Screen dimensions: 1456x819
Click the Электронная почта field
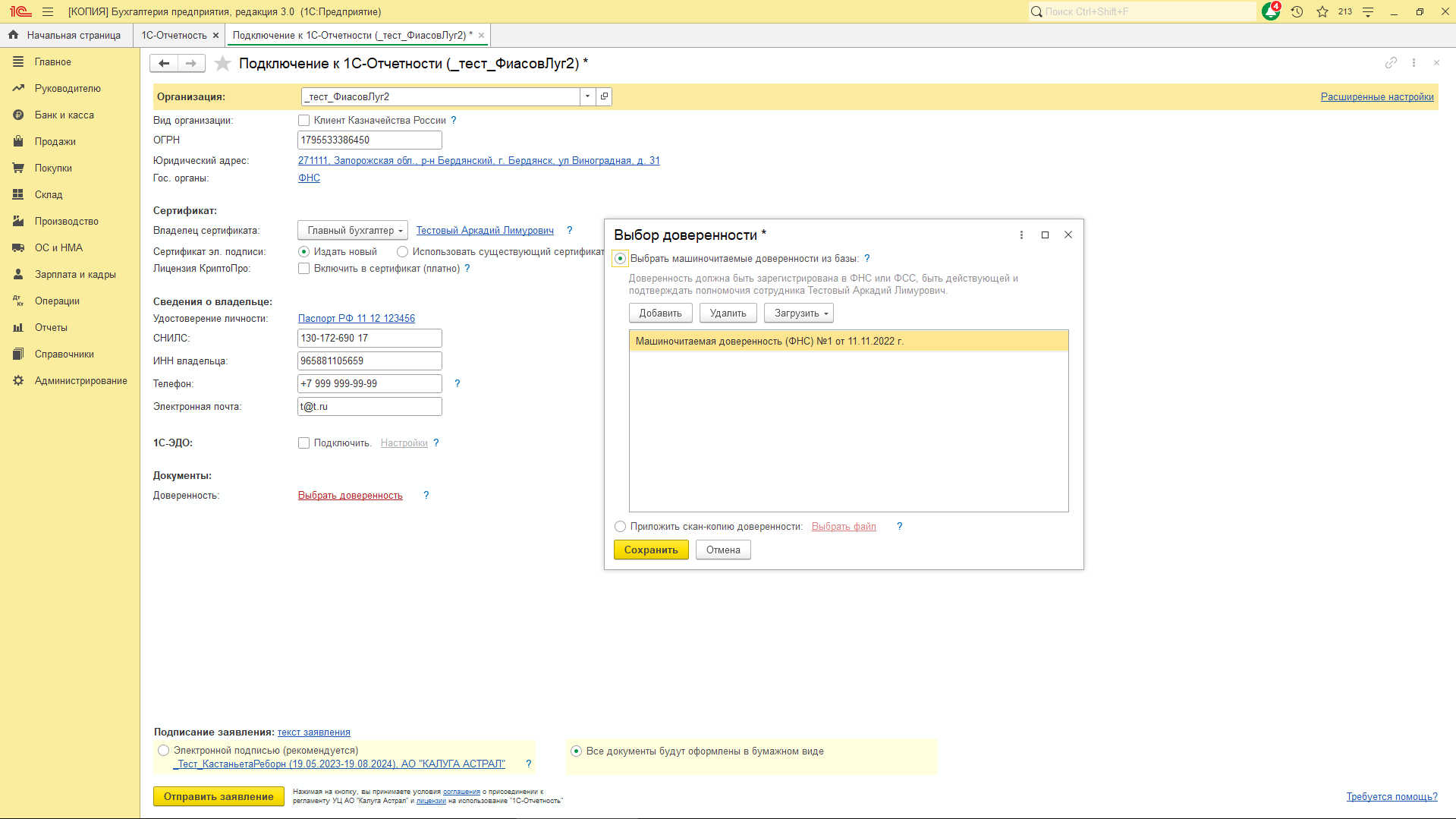pyautogui.click(x=370, y=406)
